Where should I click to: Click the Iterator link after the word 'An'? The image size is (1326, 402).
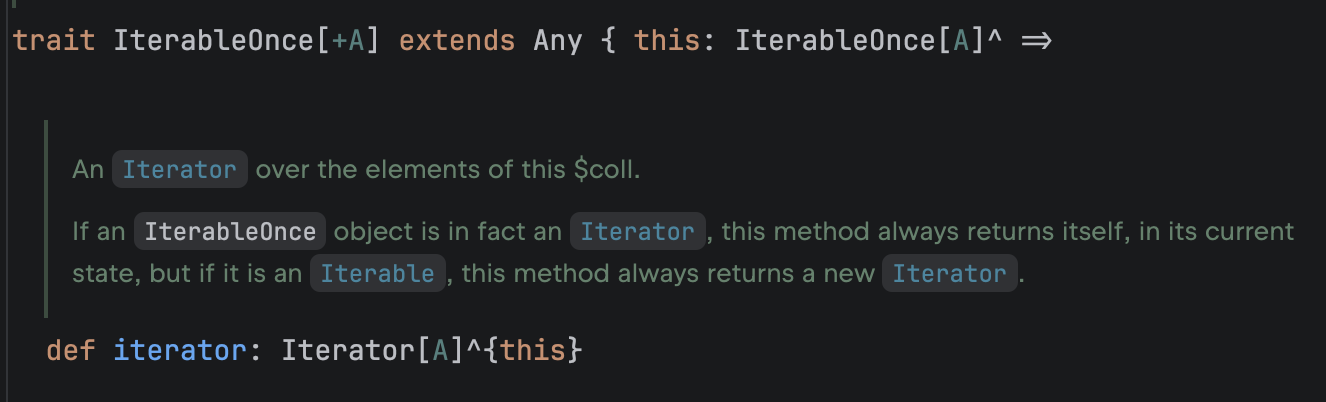pyautogui.click(x=179, y=170)
